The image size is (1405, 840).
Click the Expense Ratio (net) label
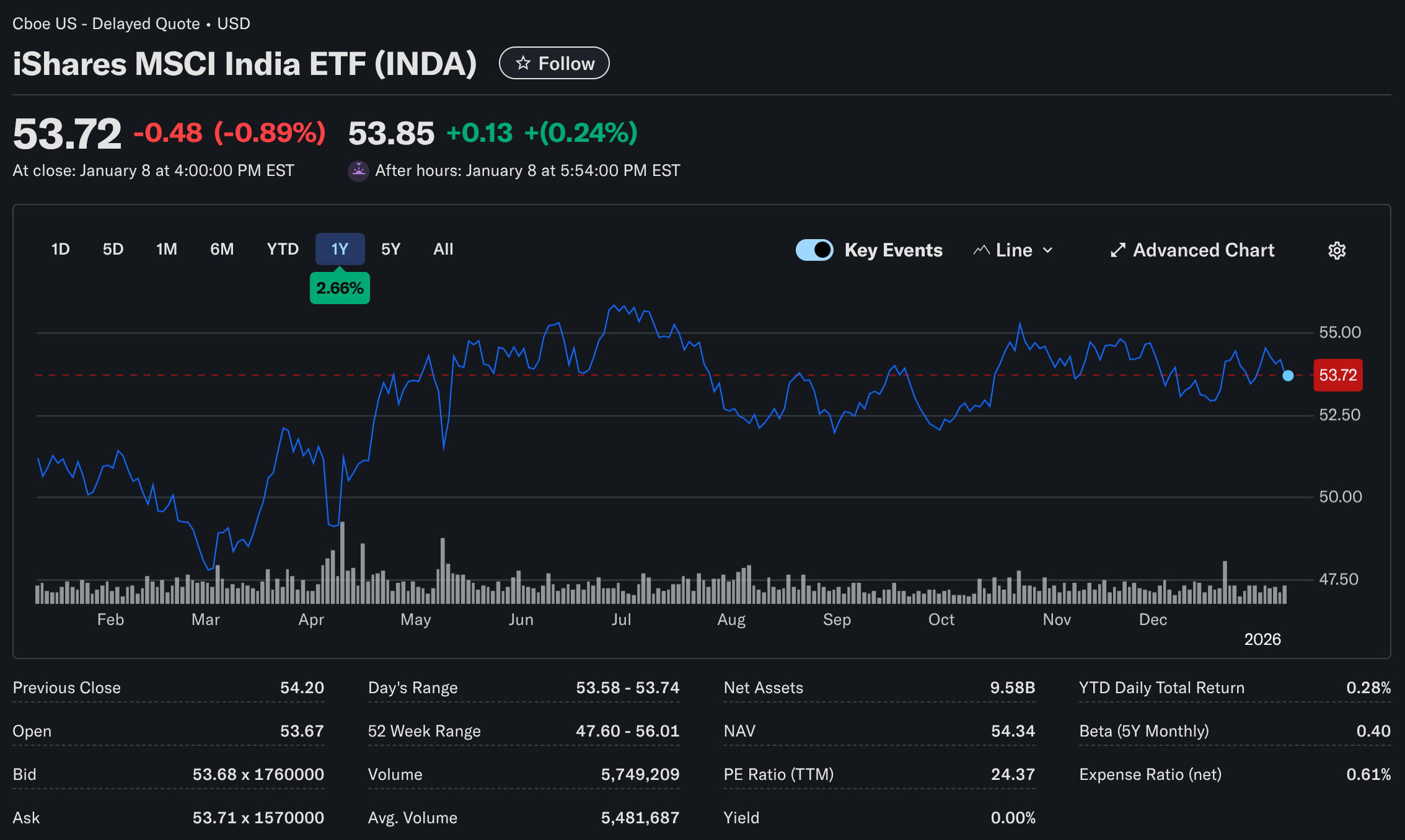pyautogui.click(x=1150, y=774)
